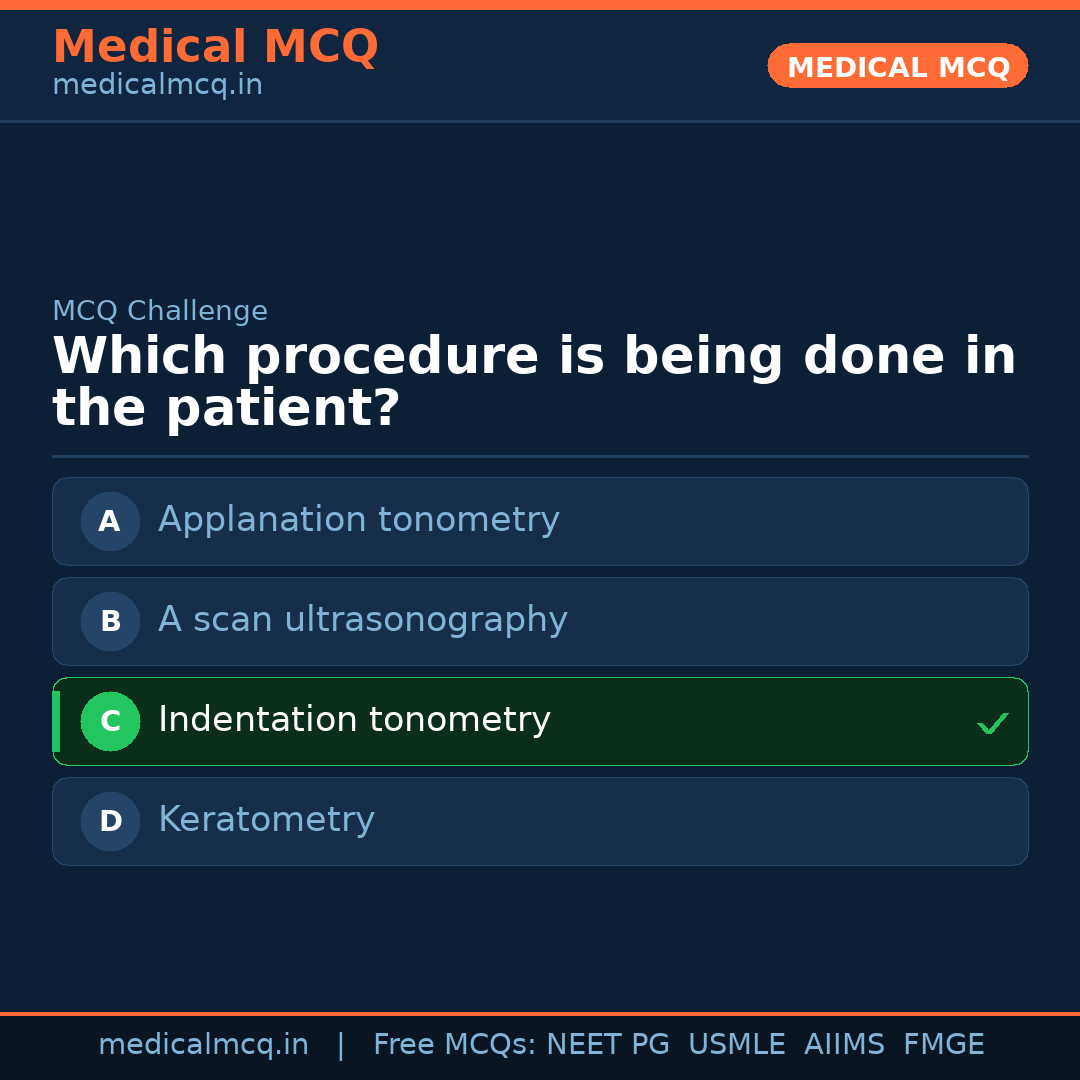Select the NEET PG label in the footer
The image size is (1080, 1080).
[x=607, y=1044]
